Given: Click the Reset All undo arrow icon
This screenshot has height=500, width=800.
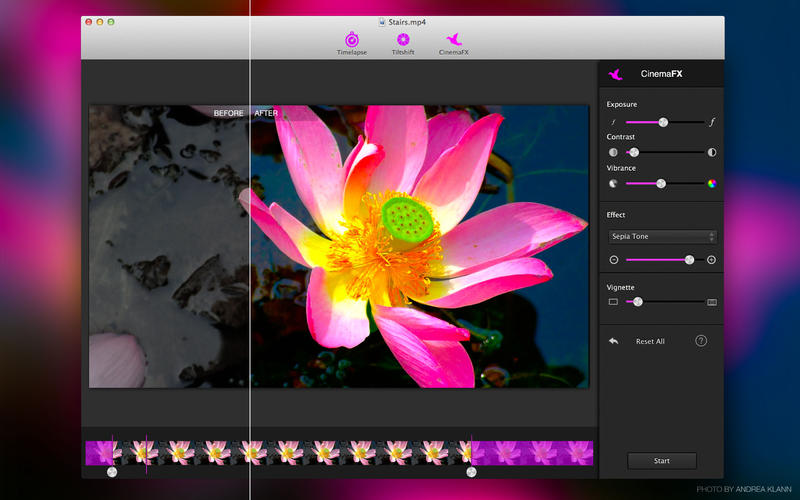Looking at the screenshot, I should [614, 341].
